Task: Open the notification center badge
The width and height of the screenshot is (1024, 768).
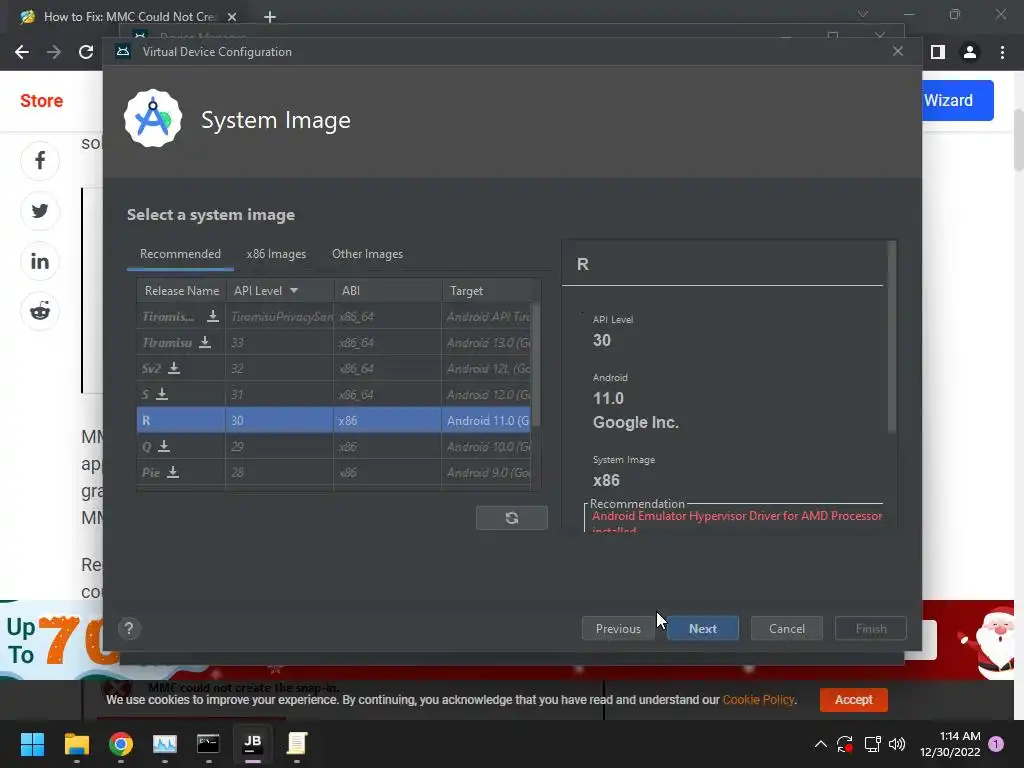Action: tap(996, 744)
